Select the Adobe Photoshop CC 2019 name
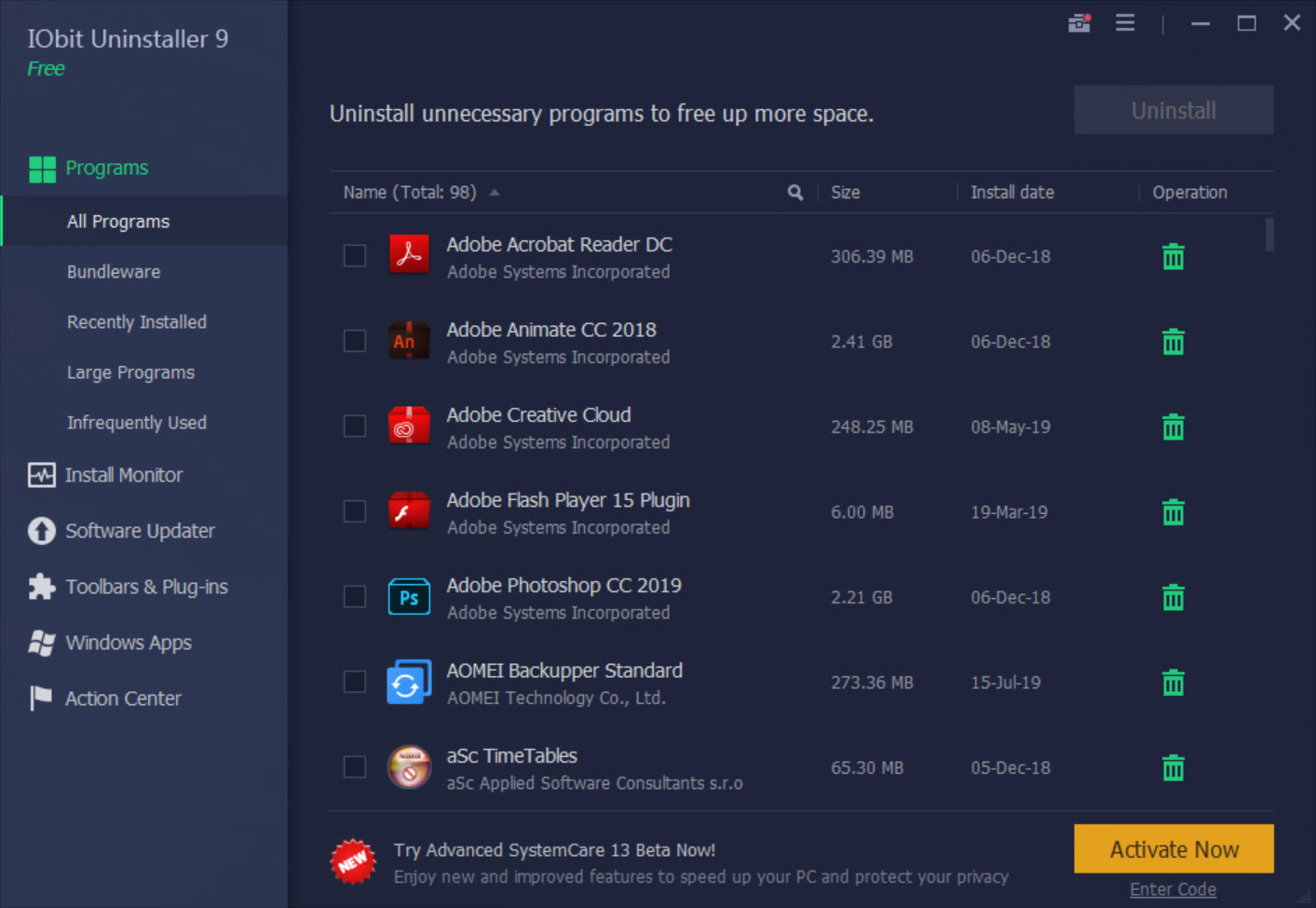This screenshot has width=1316, height=908. click(563, 586)
